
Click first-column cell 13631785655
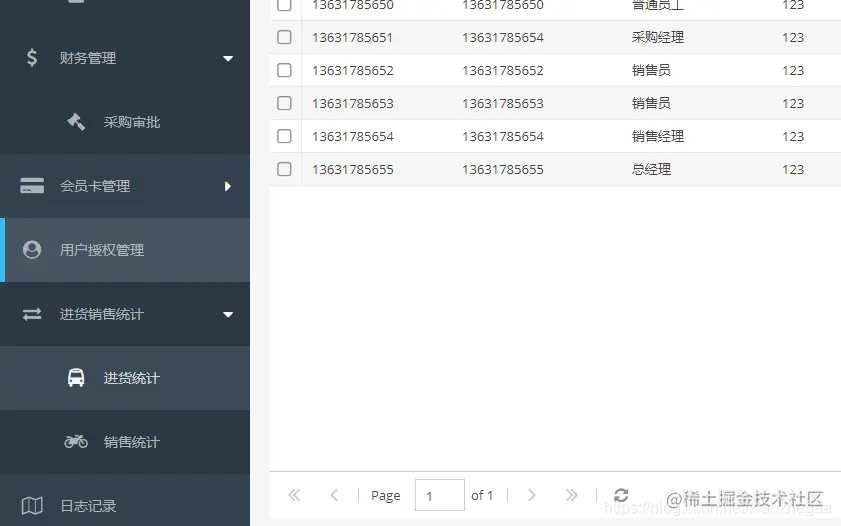pyautogui.click(x=352, y=169)
